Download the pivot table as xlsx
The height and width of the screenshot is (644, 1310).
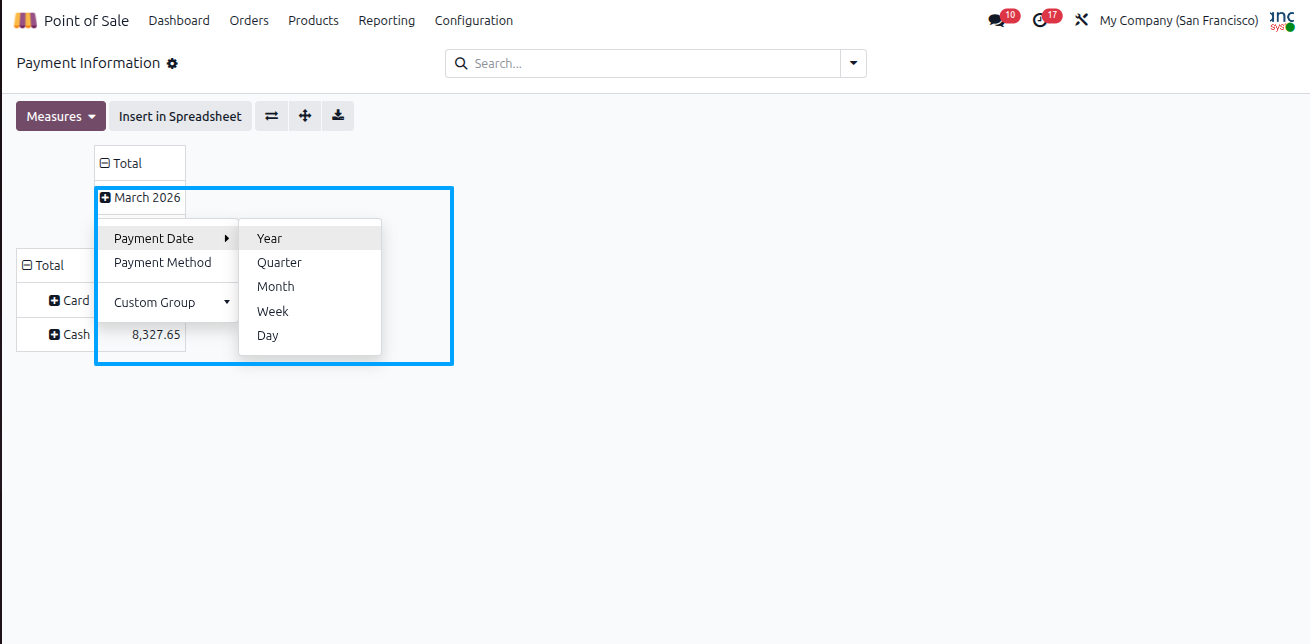tap(338, 116)
